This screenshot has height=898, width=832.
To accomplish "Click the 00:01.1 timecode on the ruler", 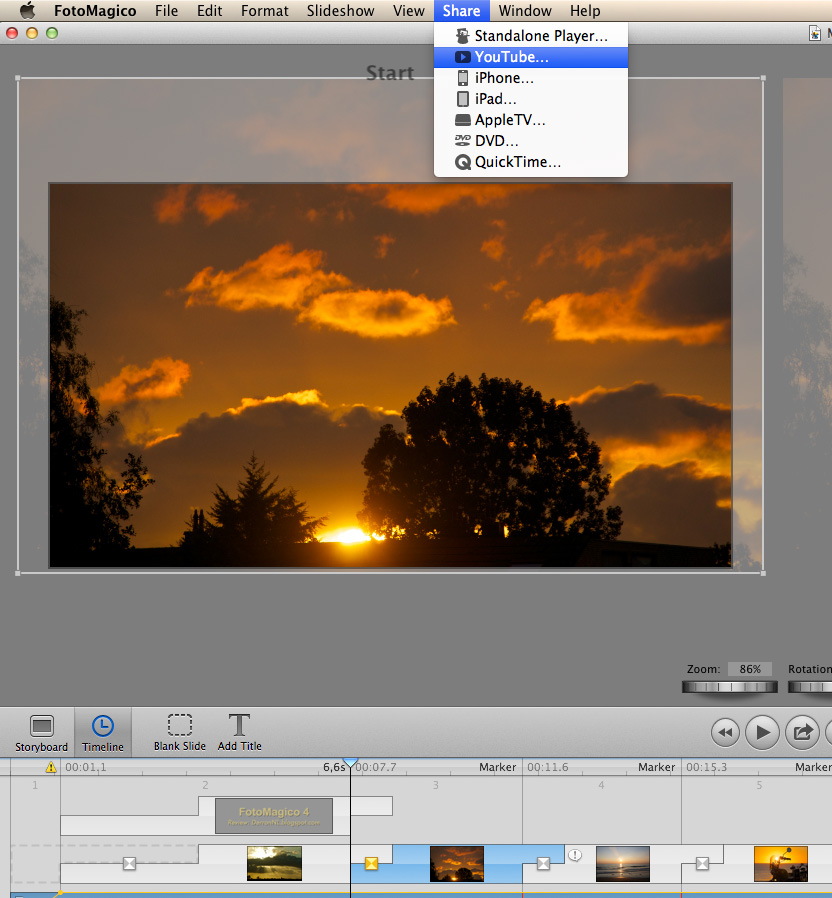I will tap(85, 767).
